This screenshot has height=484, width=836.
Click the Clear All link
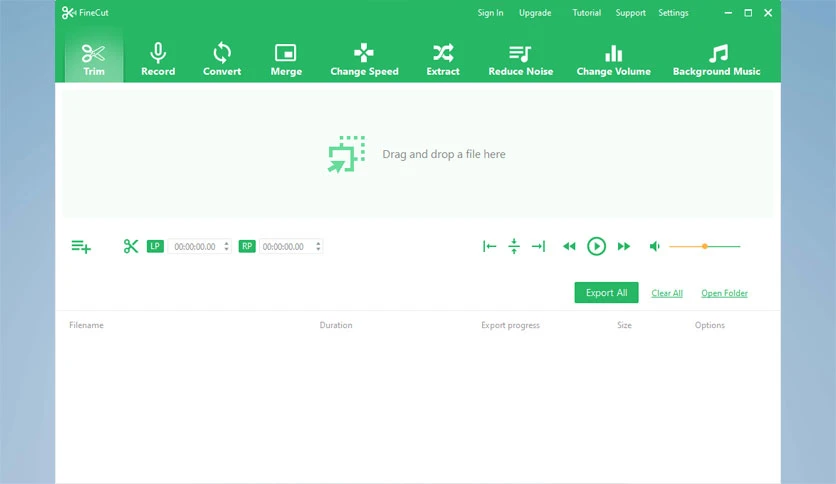pos(666,293)
